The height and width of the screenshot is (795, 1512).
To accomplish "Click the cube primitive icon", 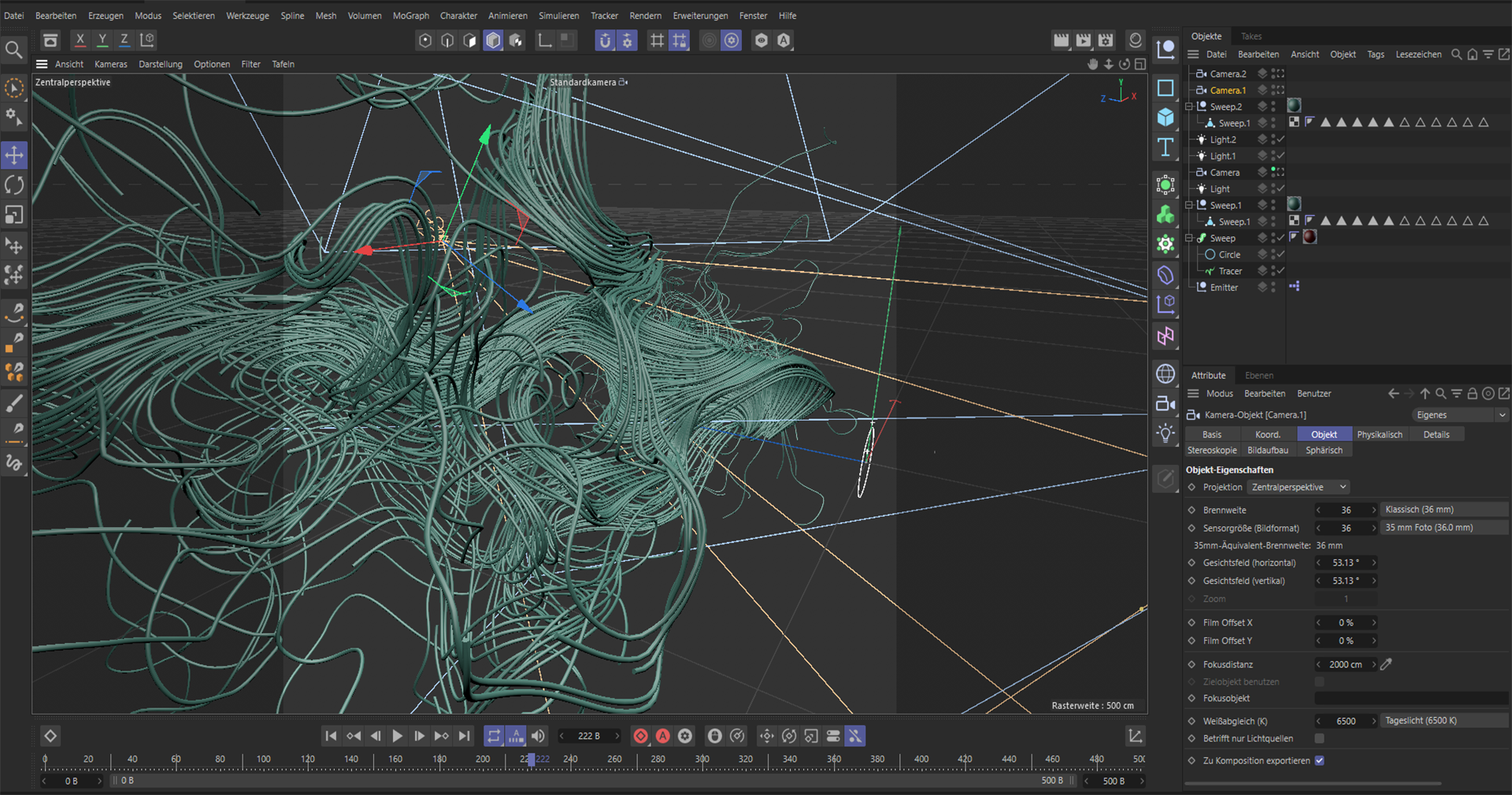I will click(x=1165, y=117).
